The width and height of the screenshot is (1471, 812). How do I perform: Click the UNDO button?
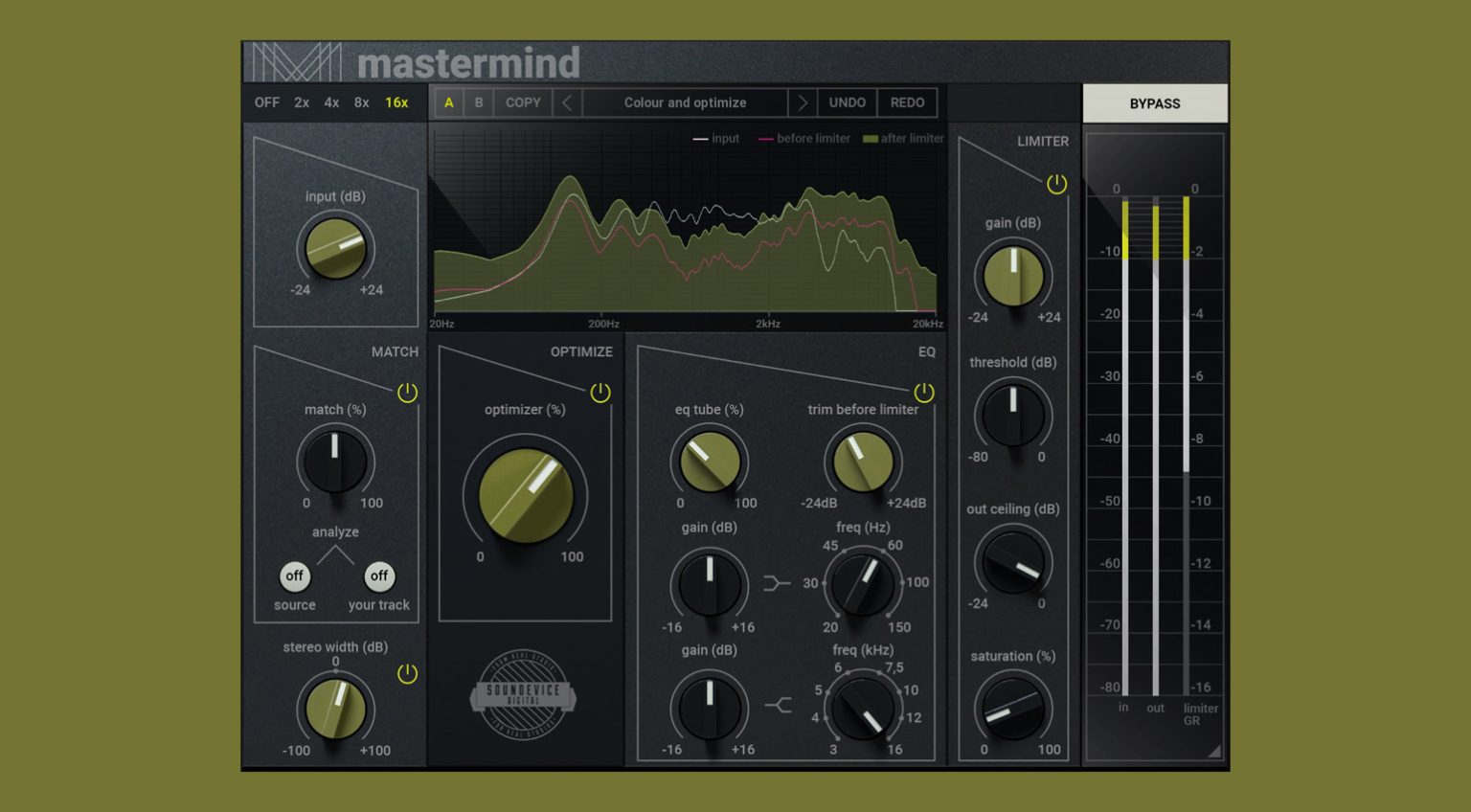click(x=847, y=102)
